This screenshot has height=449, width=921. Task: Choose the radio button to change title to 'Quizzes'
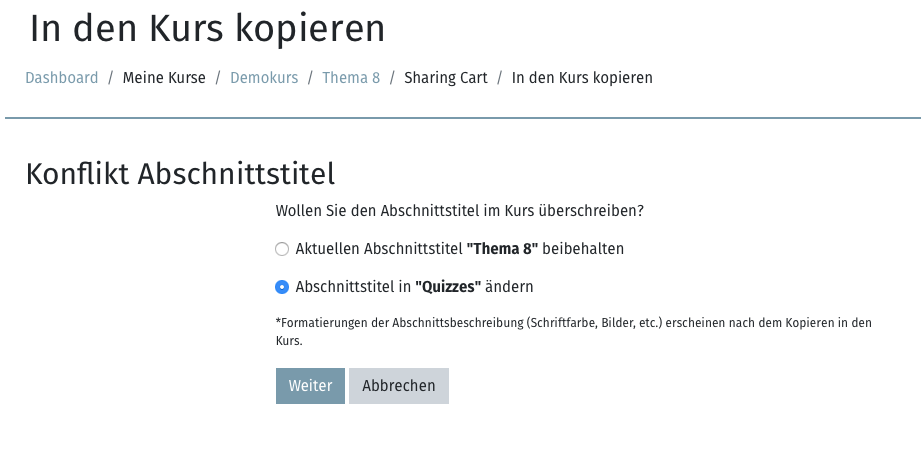[x=282, y=287]
